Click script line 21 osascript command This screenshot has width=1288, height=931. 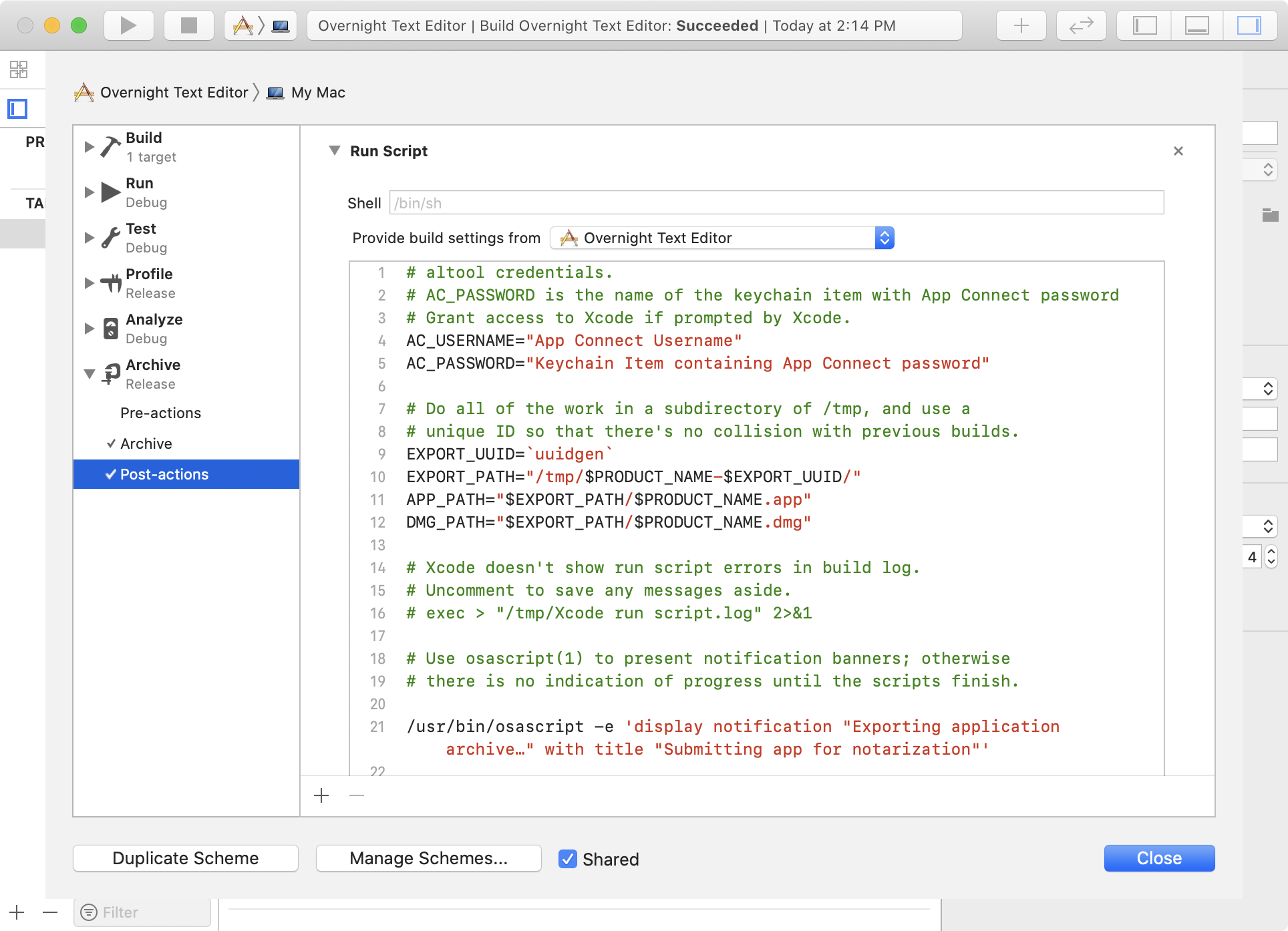coord(733,738)
